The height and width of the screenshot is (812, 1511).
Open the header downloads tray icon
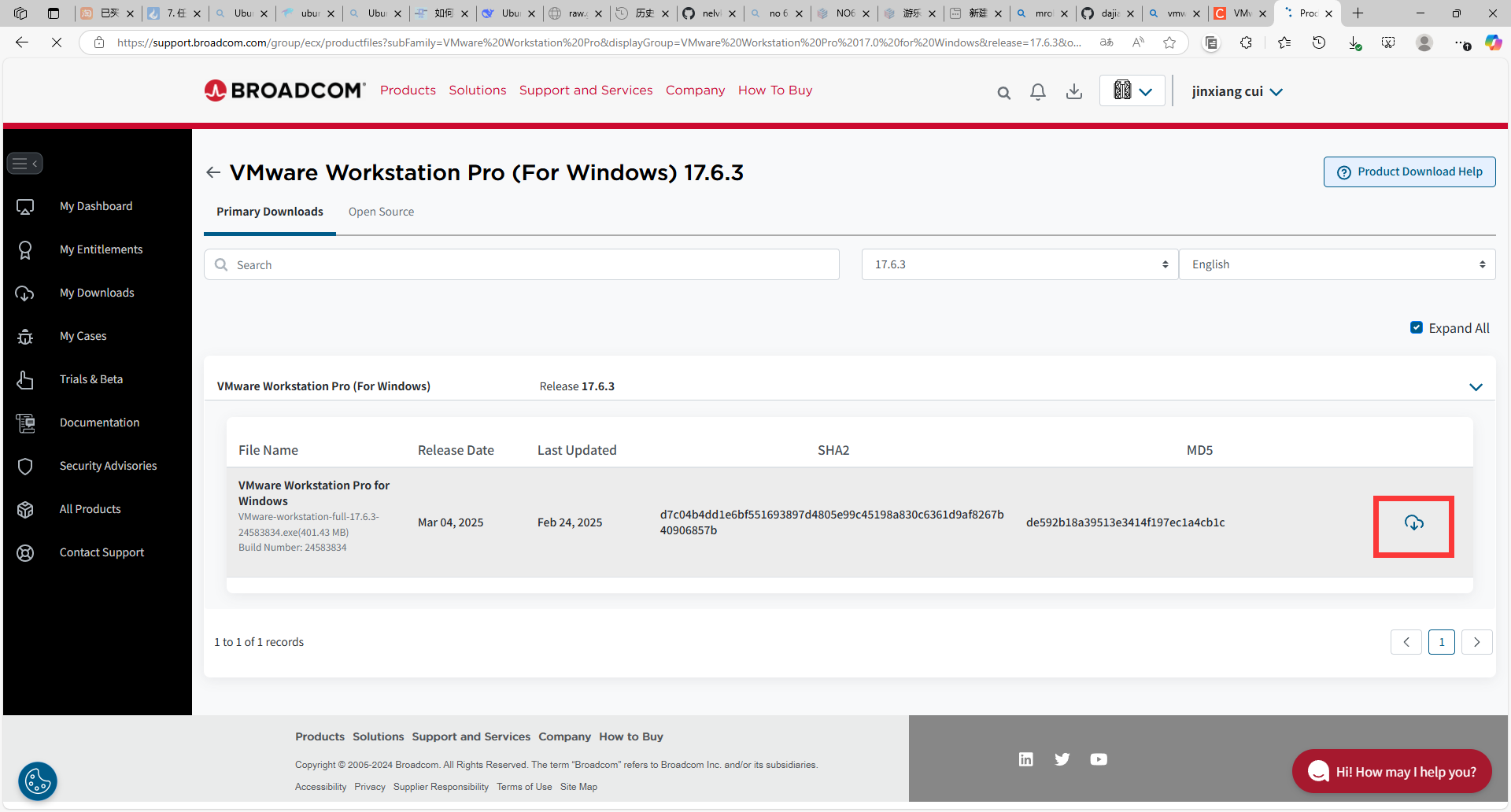[x=1073, y=92]
